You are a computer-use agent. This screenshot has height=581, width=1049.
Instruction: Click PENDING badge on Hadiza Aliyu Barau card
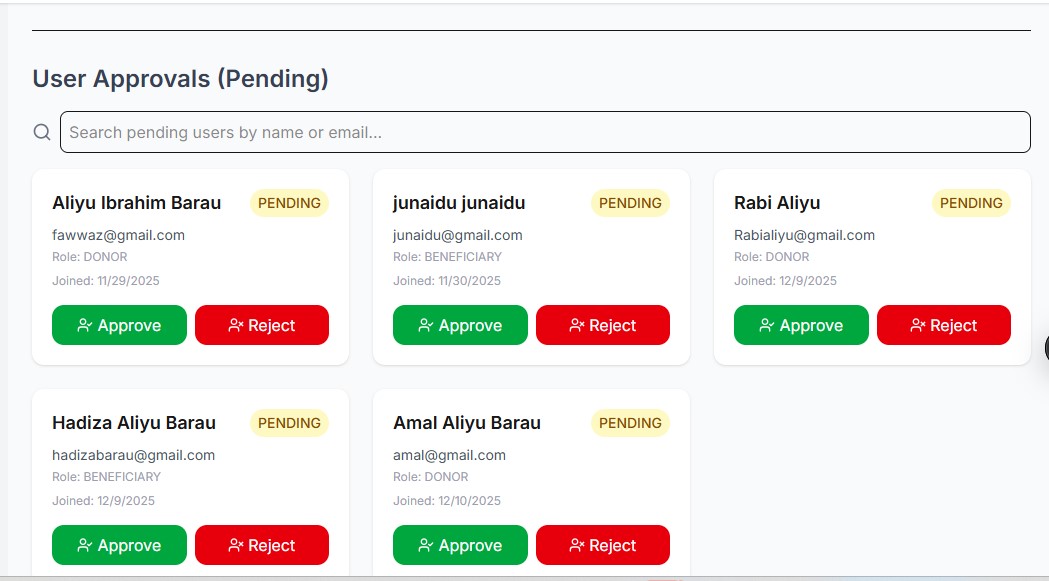(289, 423)
